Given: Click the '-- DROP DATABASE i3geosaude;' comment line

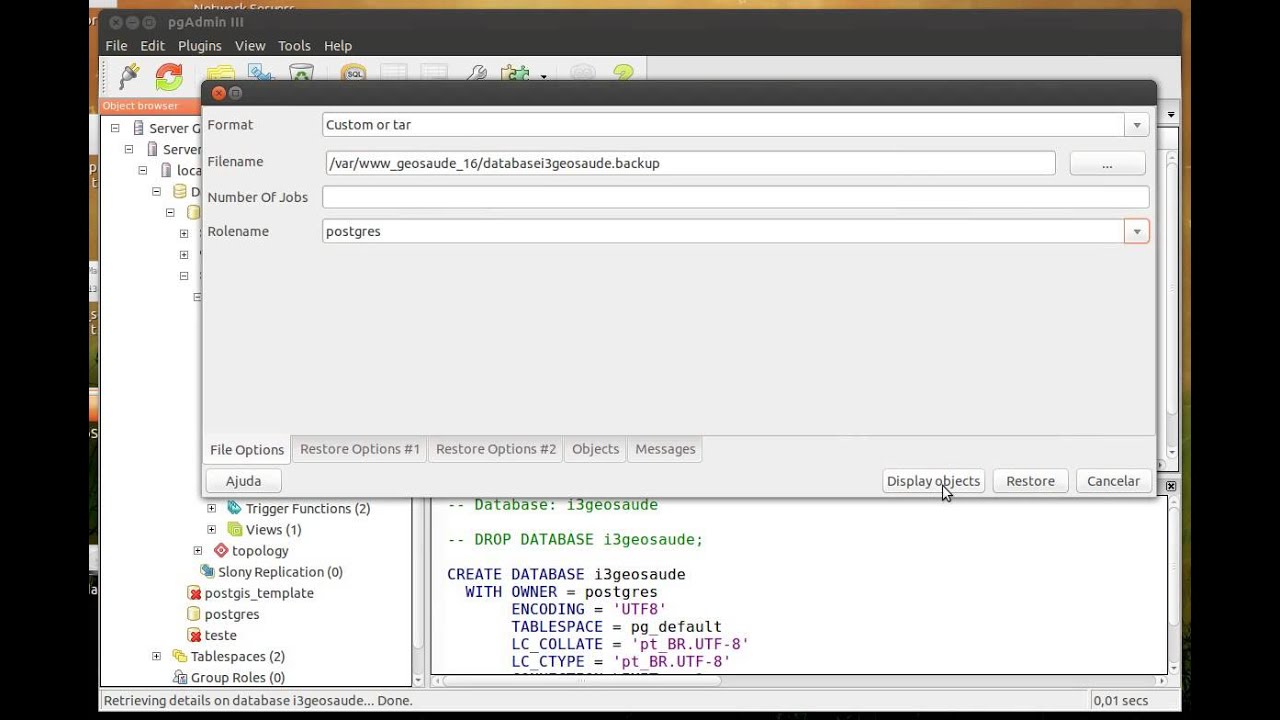Looking at the screenshot, I should click(575, 539).
